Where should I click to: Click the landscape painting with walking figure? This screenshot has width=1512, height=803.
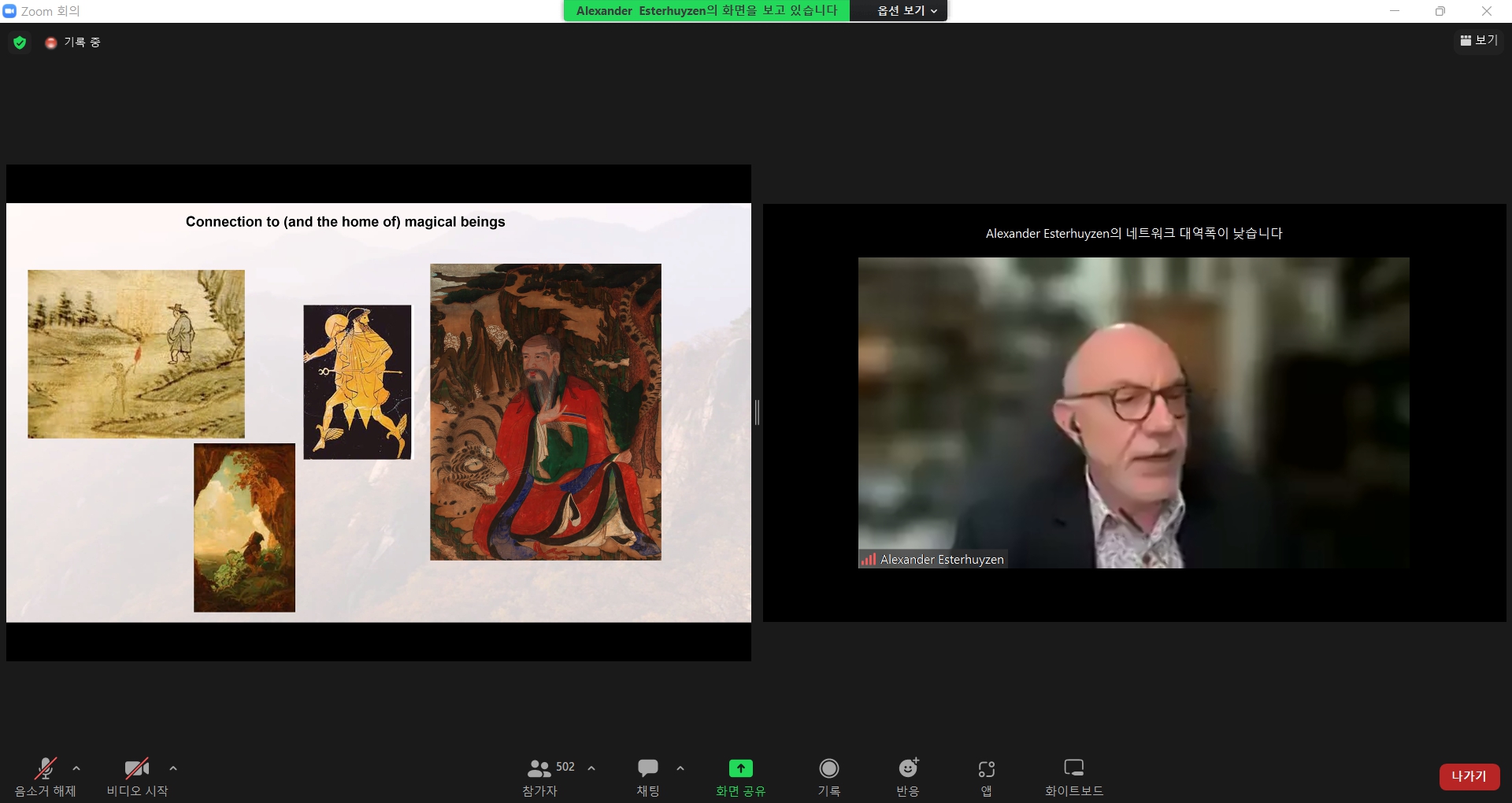coord(136,354)
